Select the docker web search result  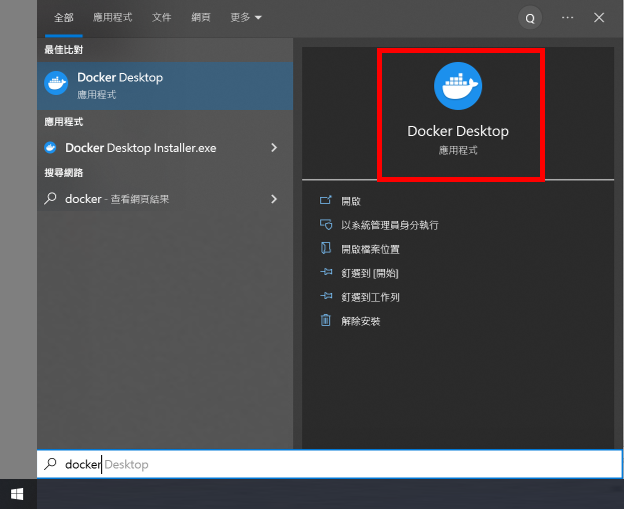165,199
